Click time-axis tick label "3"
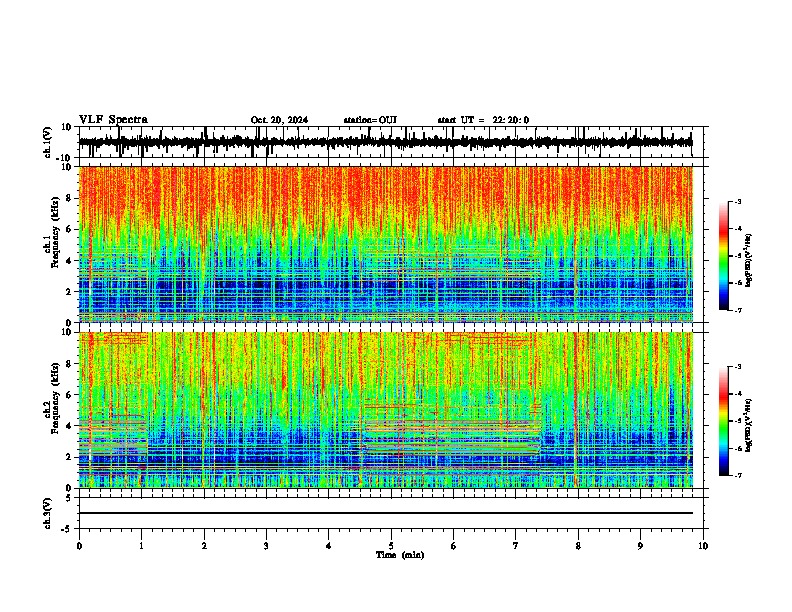 pyautogui.click(x=266, y=546)
